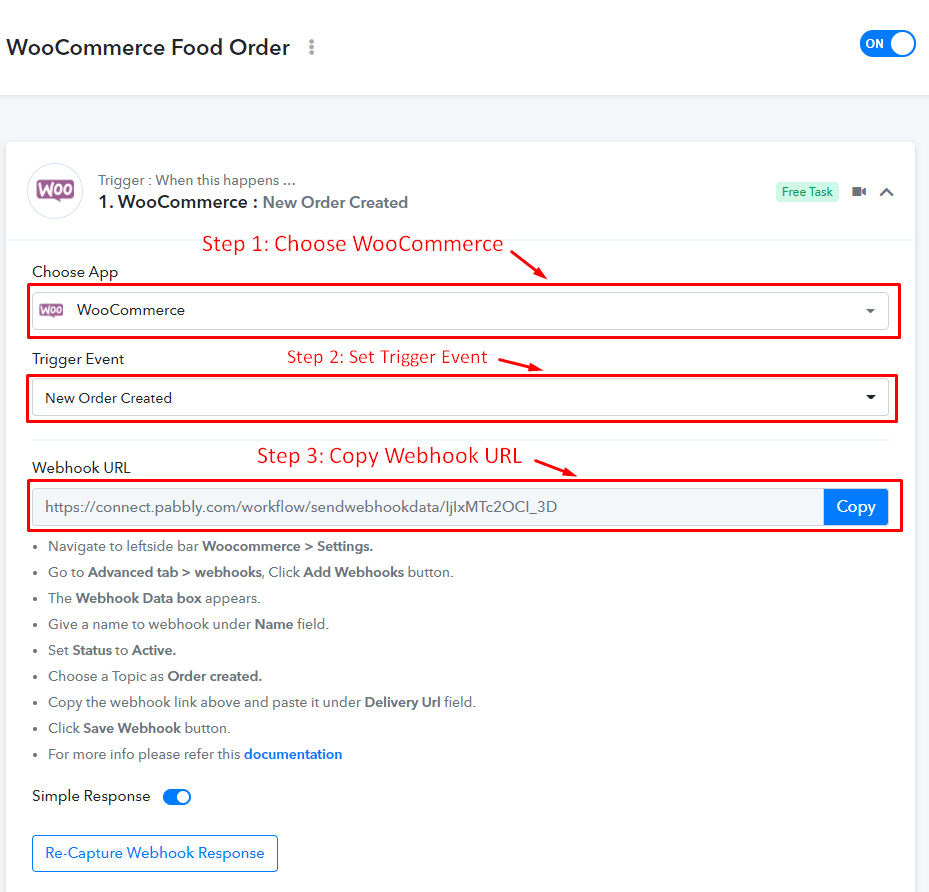Open the documentation link
Viewport: 929px width, 892px height.
[x=293, y=754]
